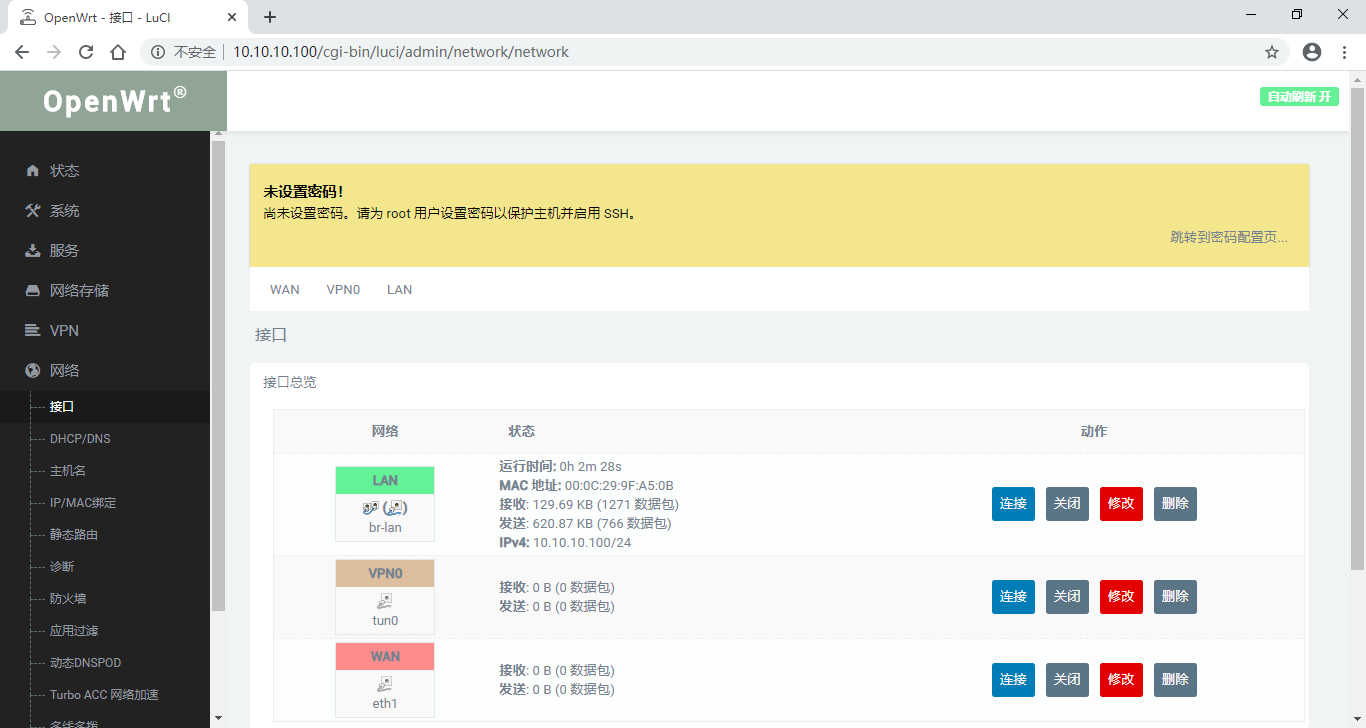Image resolution: width=1366 pixels, height=728 pixels.
Task: Click the sidebar scrollbar down arrow
Action: pos(218,719)
